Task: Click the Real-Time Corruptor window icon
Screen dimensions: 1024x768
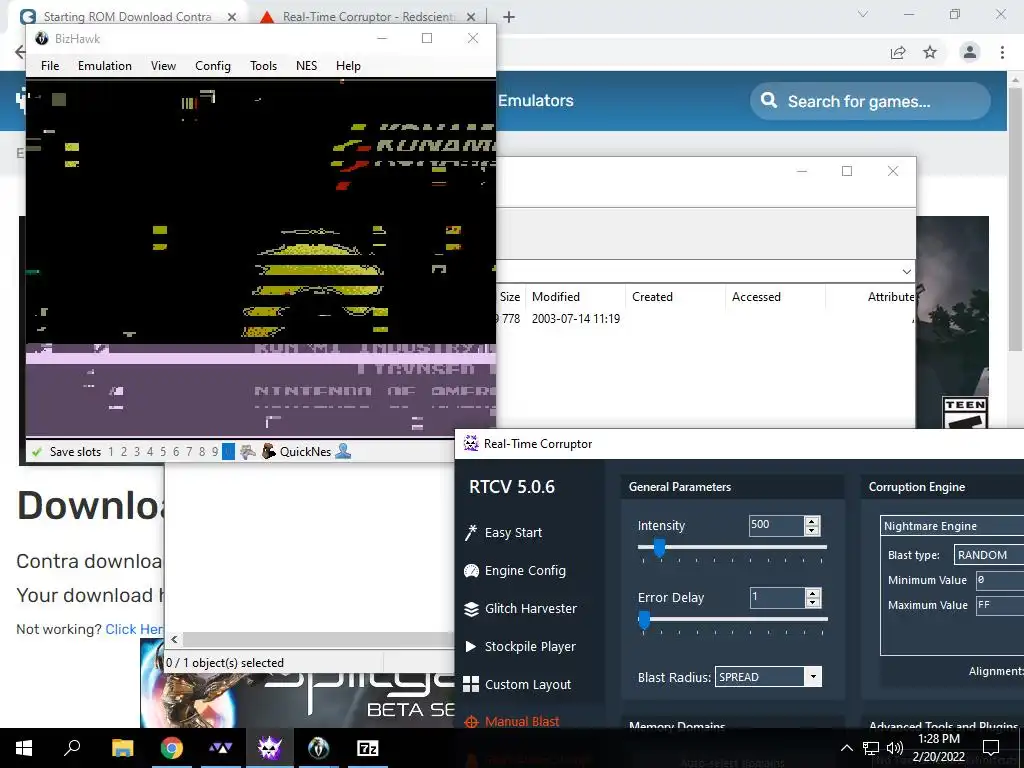Action: click(471, 443)
